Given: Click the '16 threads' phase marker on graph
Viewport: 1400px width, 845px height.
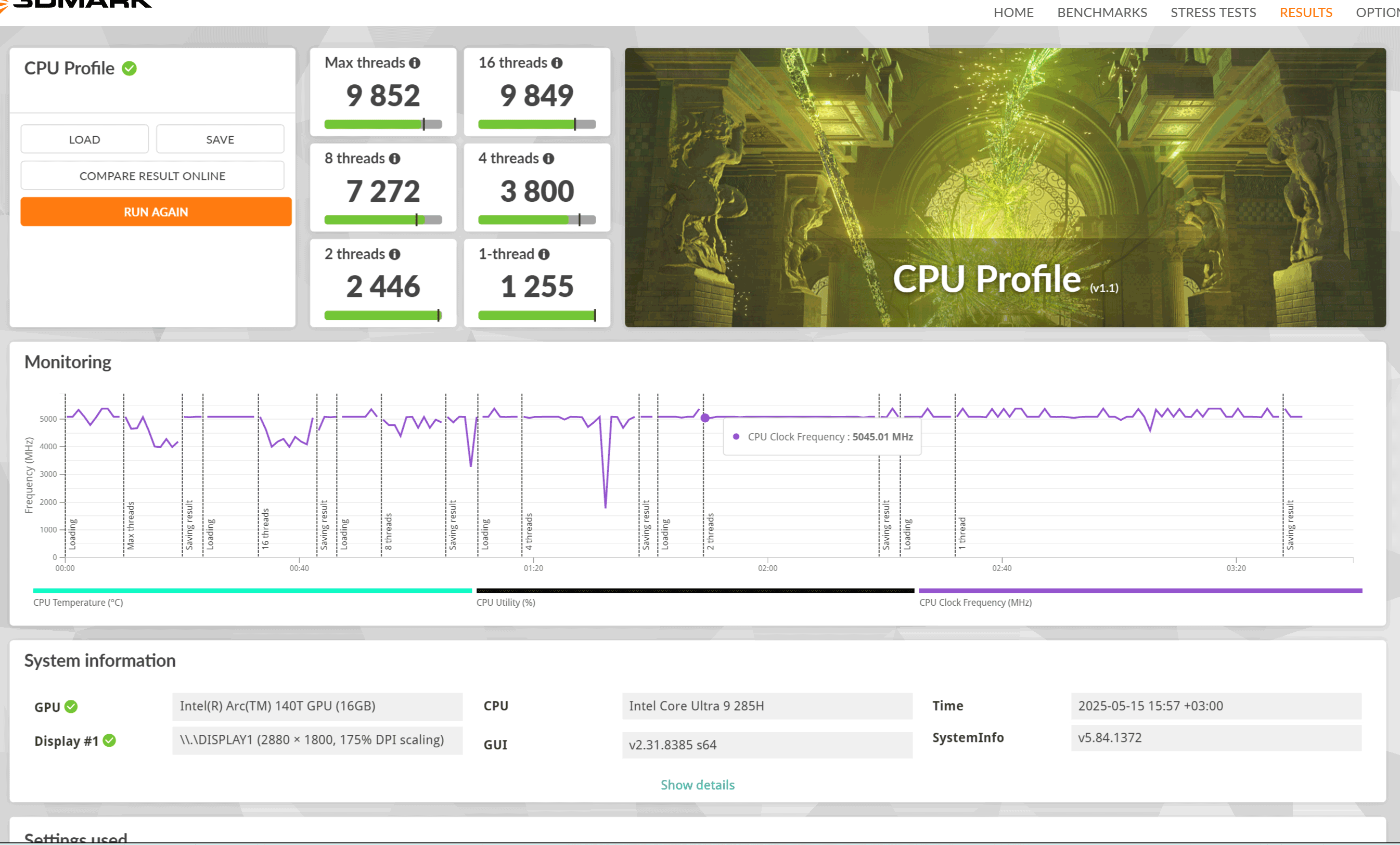Looking at the screenshot, I should tap(265, 529).
